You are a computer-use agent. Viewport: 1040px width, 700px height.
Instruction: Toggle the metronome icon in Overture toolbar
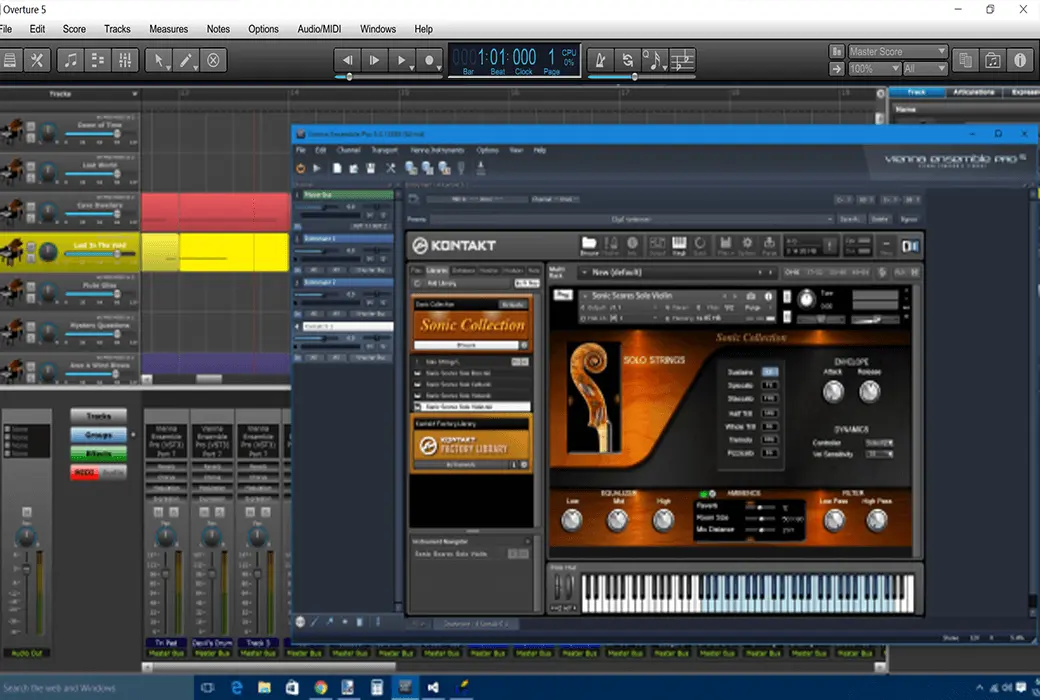[600, 60]
